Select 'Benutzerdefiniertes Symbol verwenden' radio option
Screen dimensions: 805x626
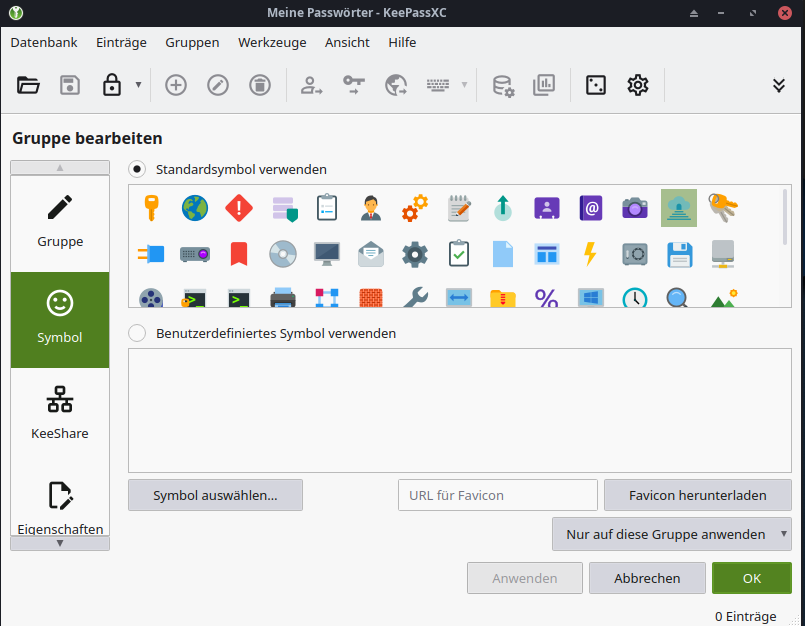[x=138, y=333]
